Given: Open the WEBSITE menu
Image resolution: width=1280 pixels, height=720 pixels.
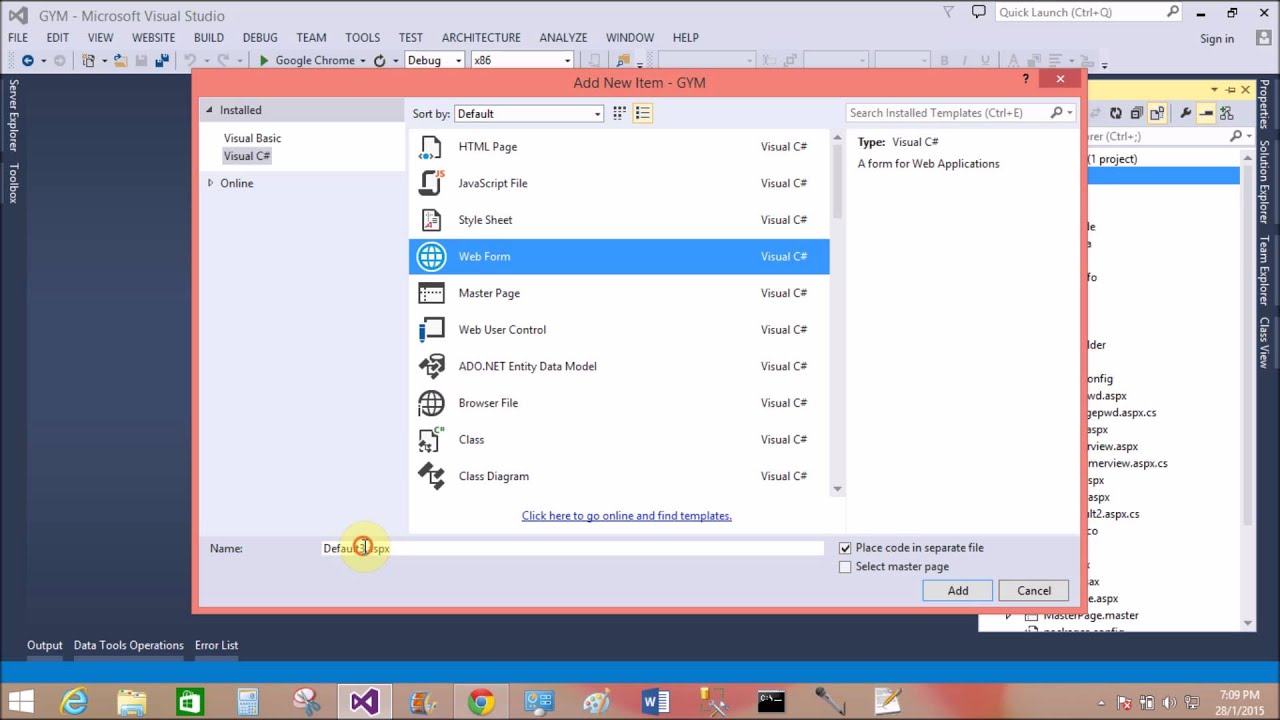Looking at the screenshot, I should click(153, 38).
